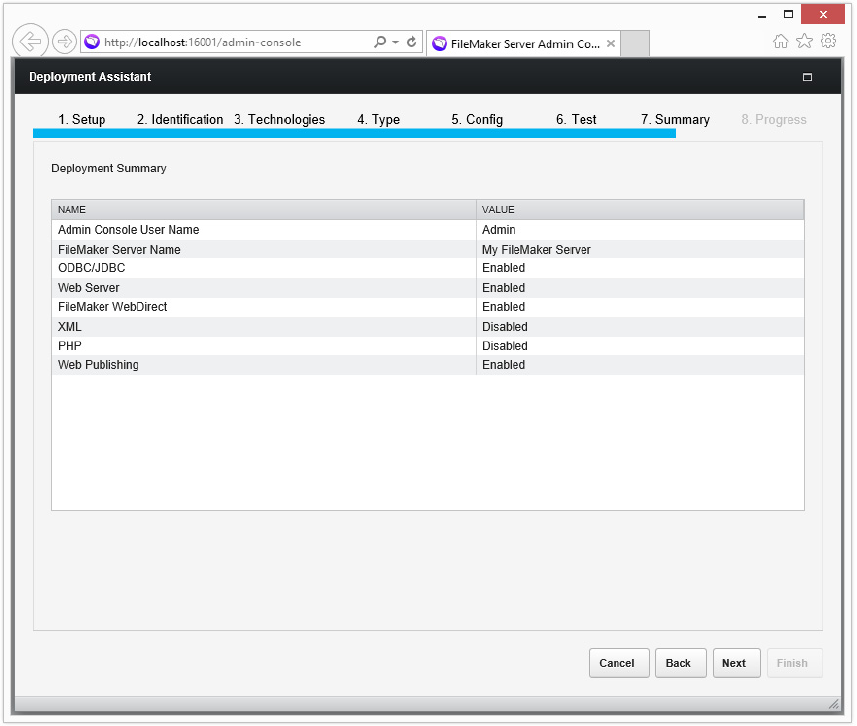
Task: Click the FileMaker favicon in address bar
Action: [x=92, y=42]
